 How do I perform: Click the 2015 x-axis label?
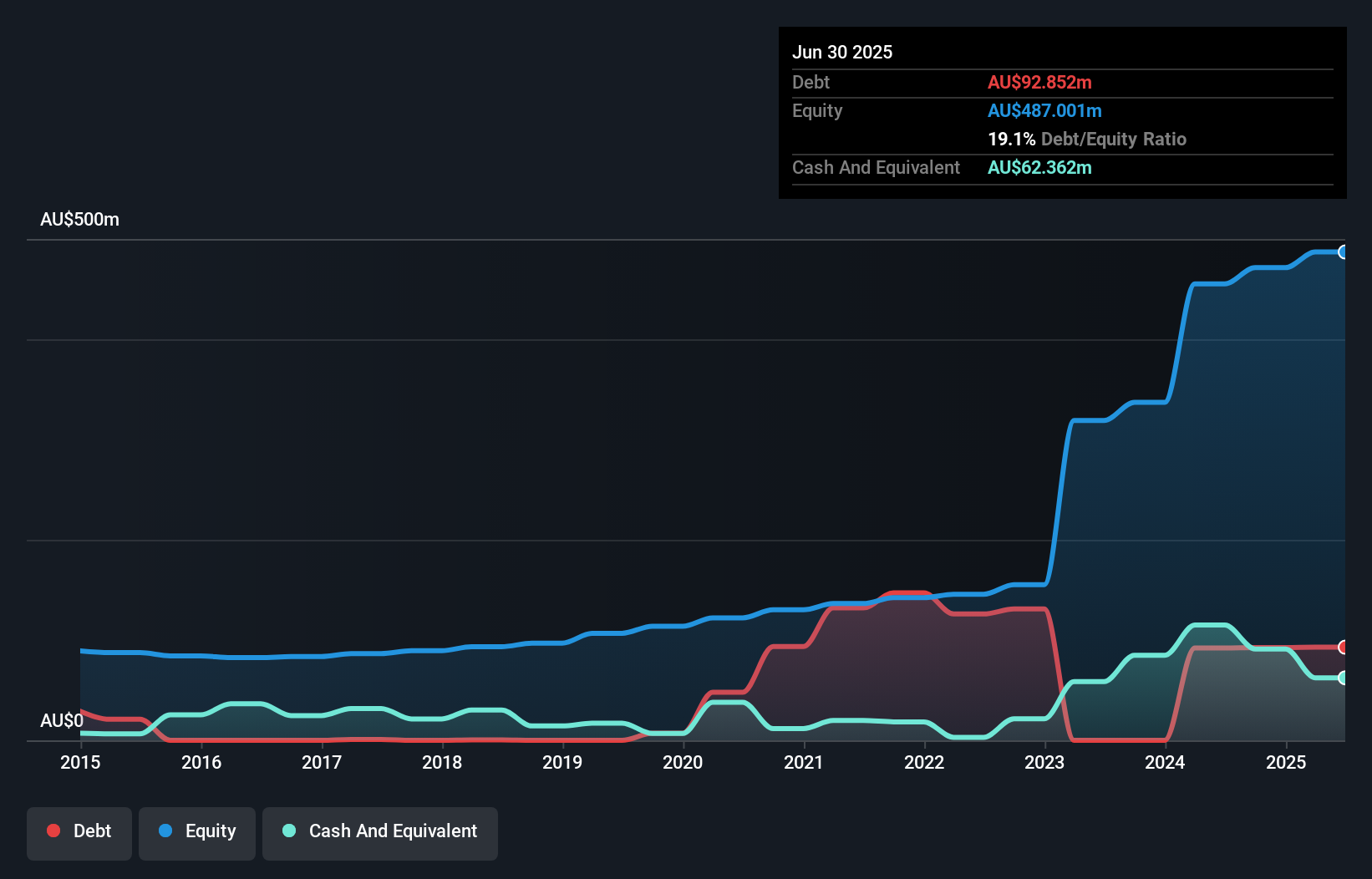click(80, 762)
